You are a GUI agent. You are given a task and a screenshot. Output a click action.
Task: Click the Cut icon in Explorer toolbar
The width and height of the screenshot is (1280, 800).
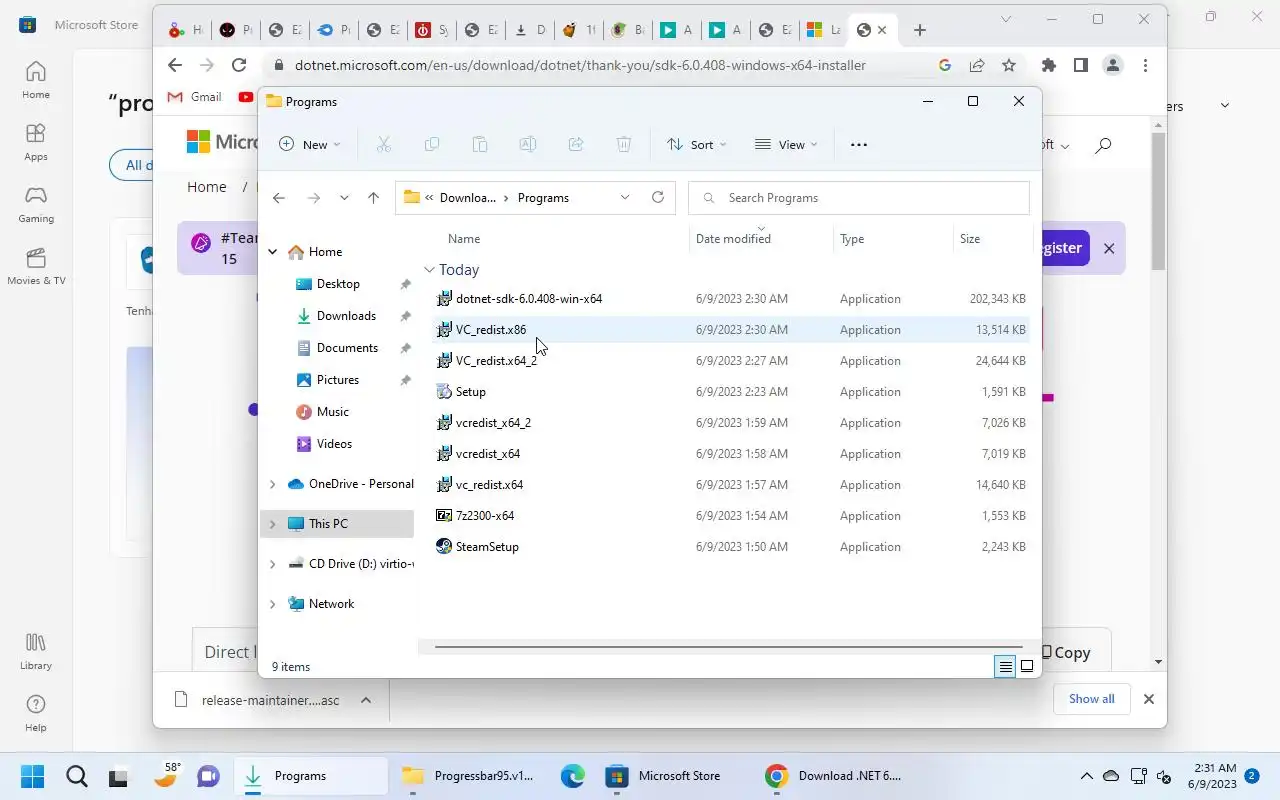click(383, 144)
